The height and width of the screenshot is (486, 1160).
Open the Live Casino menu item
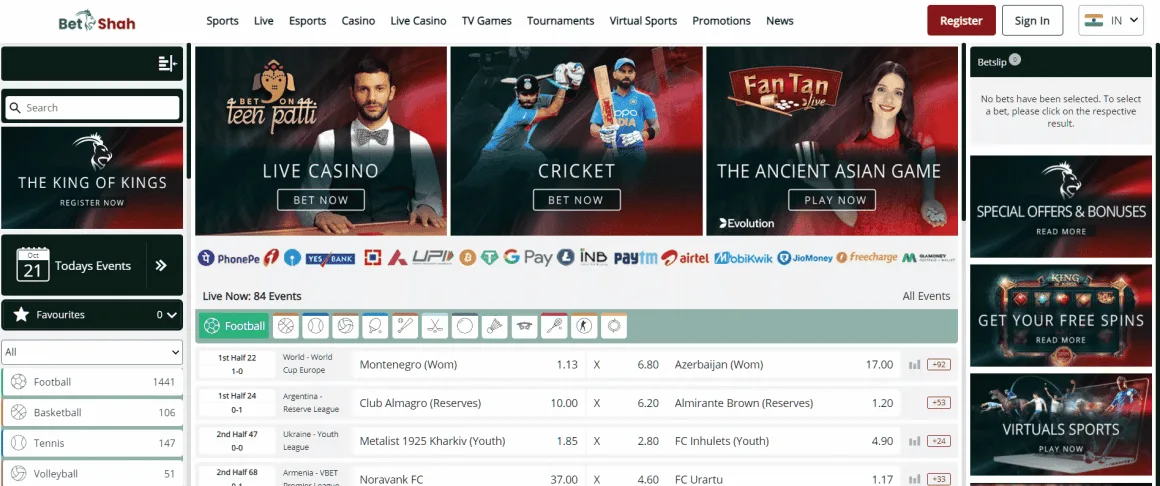point(418,20)
